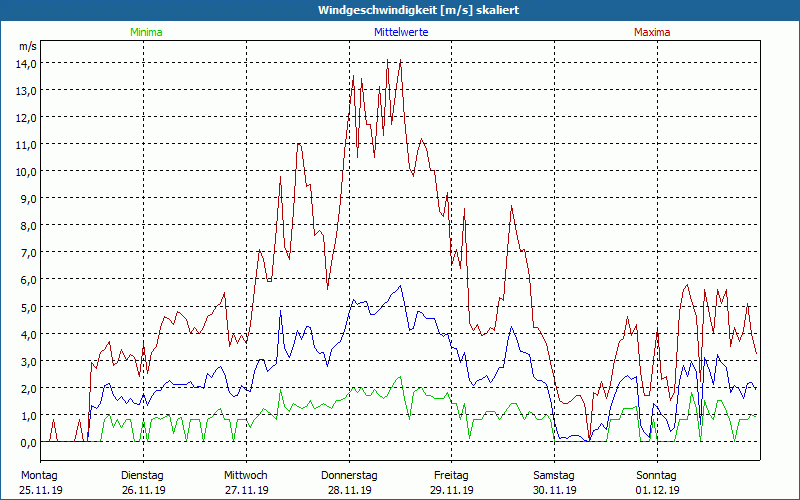The width and height of the screenshot is (800, 500).
Task: Click the '3,0' y-axis value
Action: [x=29, y=362]
